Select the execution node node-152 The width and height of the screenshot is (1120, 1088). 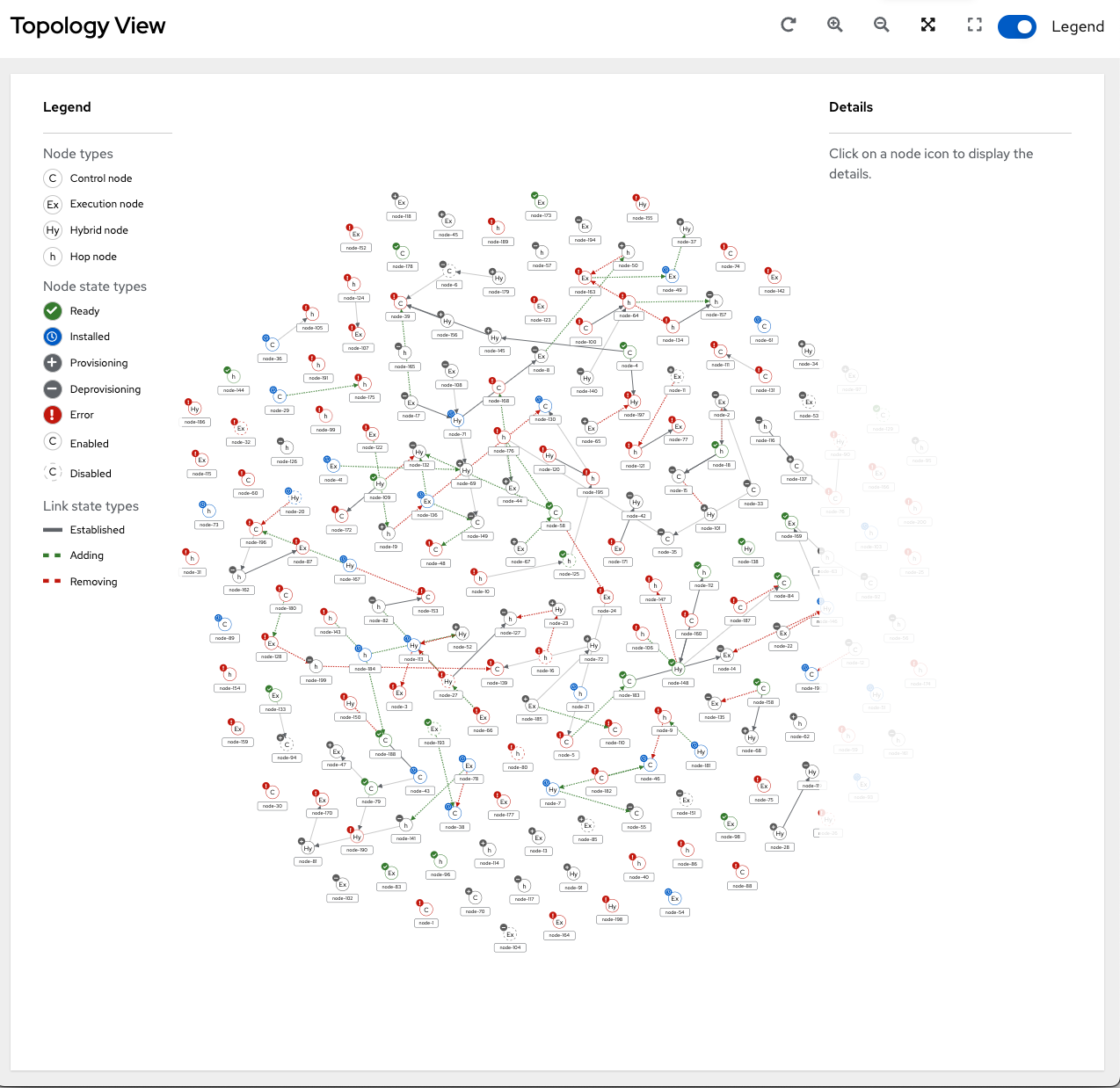(x=355, y=234)
